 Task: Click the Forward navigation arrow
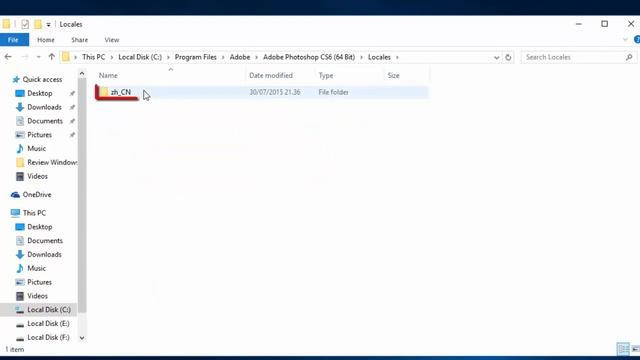click(25, 57)
